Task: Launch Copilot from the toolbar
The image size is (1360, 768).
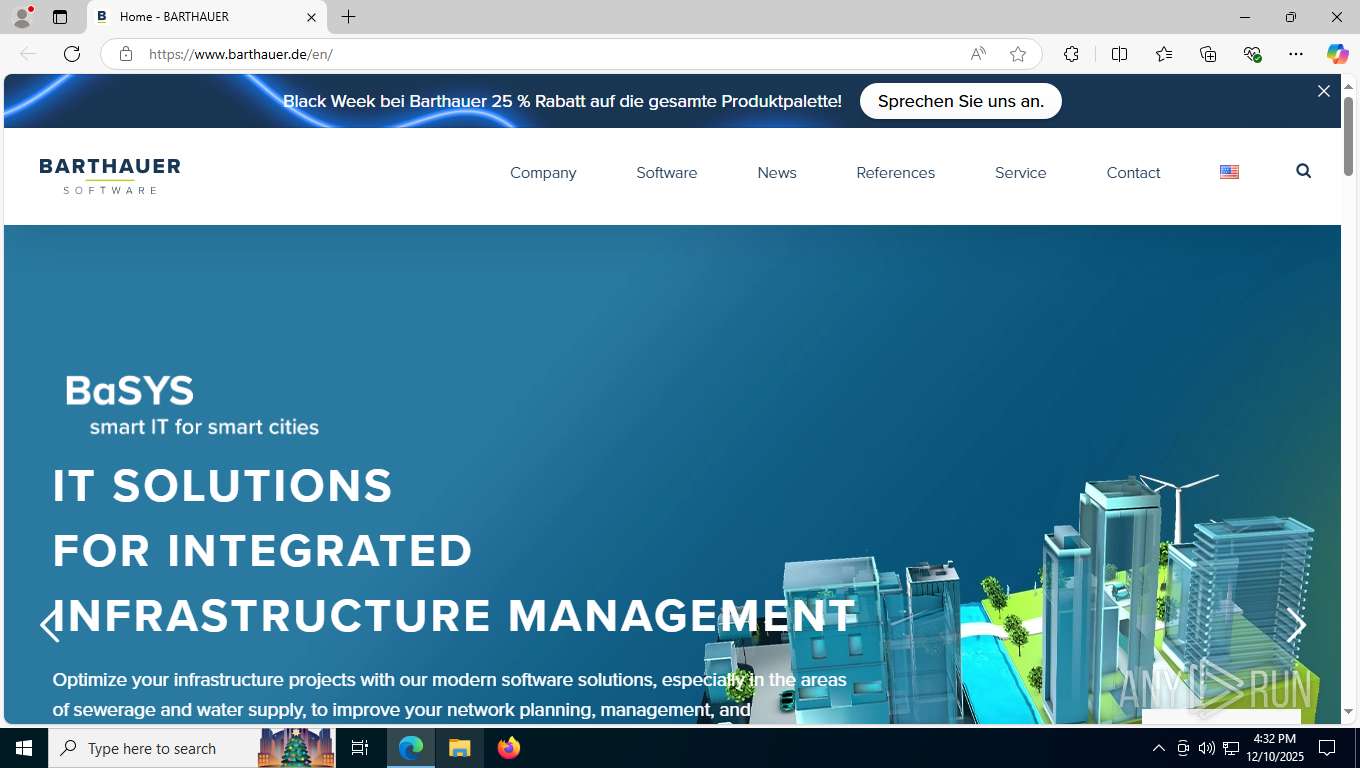Action: (x=1337, y=54)
